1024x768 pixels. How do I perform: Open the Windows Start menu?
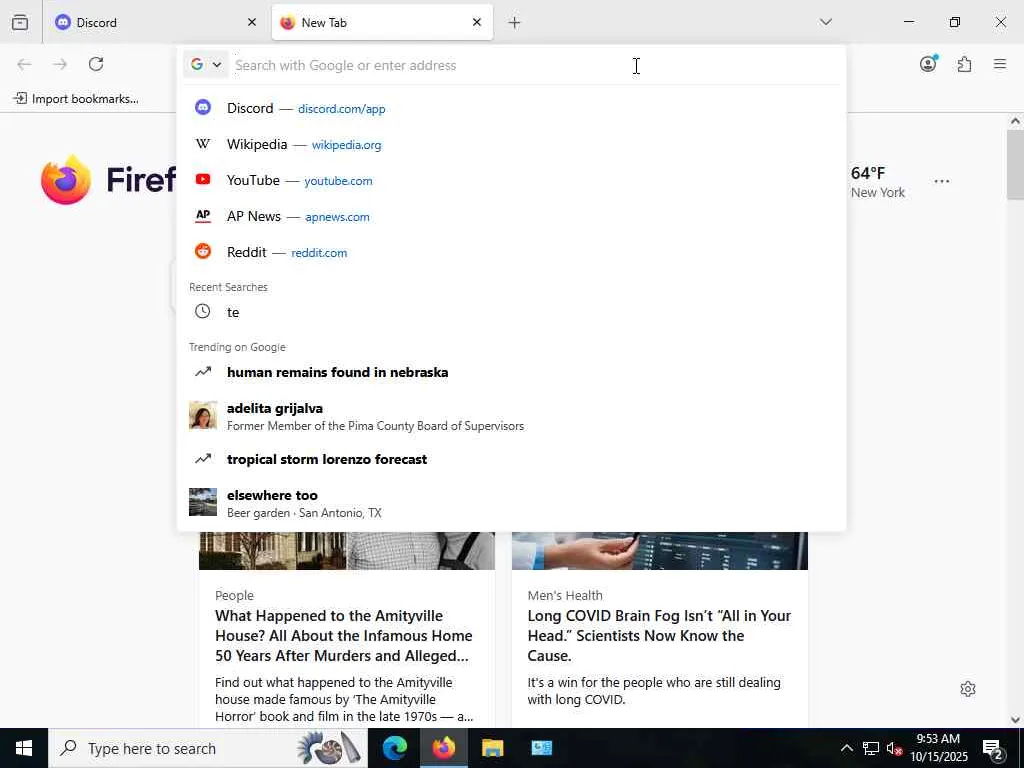(24, 748)
